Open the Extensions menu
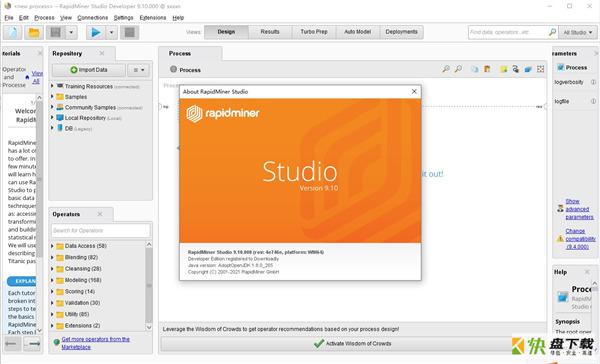This screenshot has width=600, height=364. point(153,18)
